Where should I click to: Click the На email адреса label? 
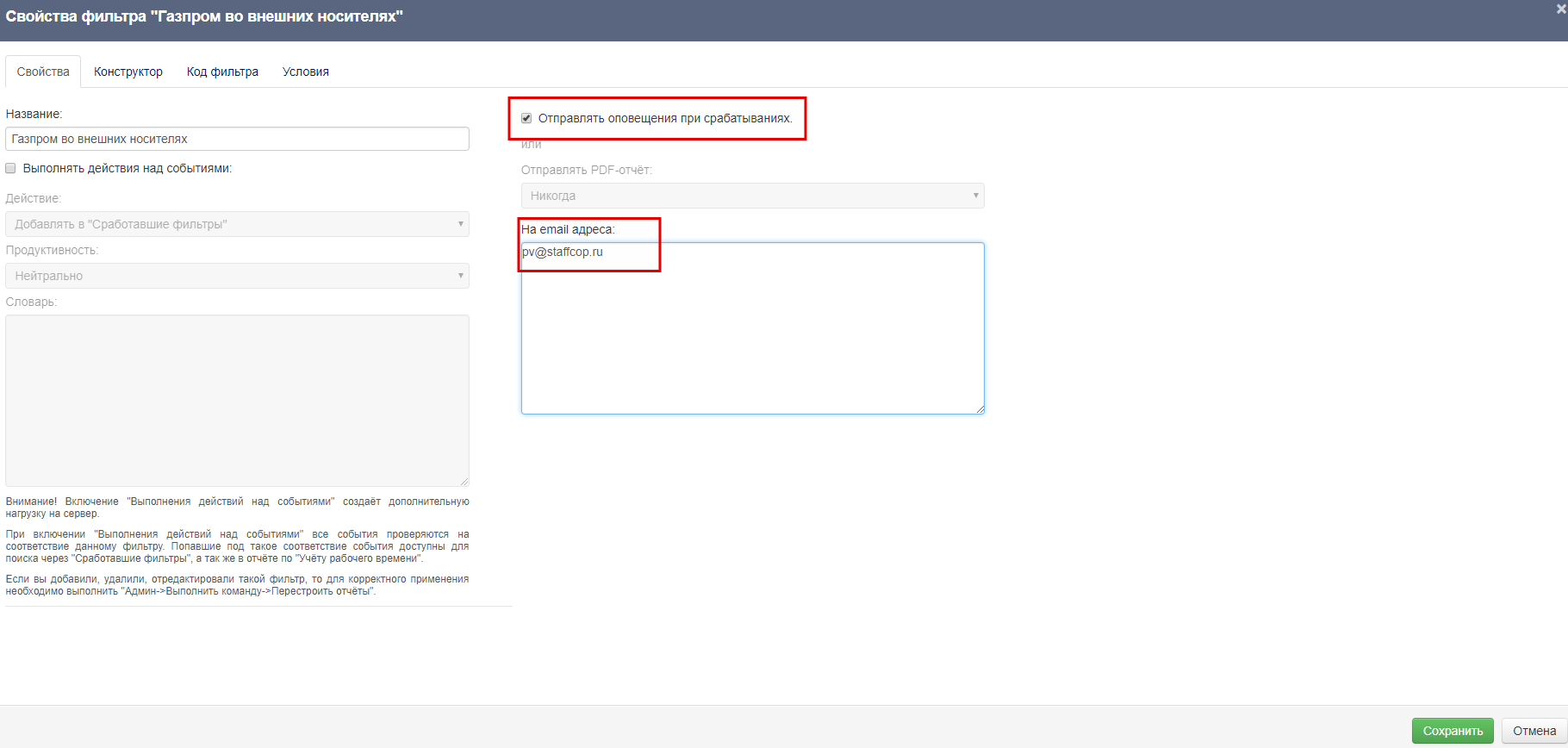568,229
